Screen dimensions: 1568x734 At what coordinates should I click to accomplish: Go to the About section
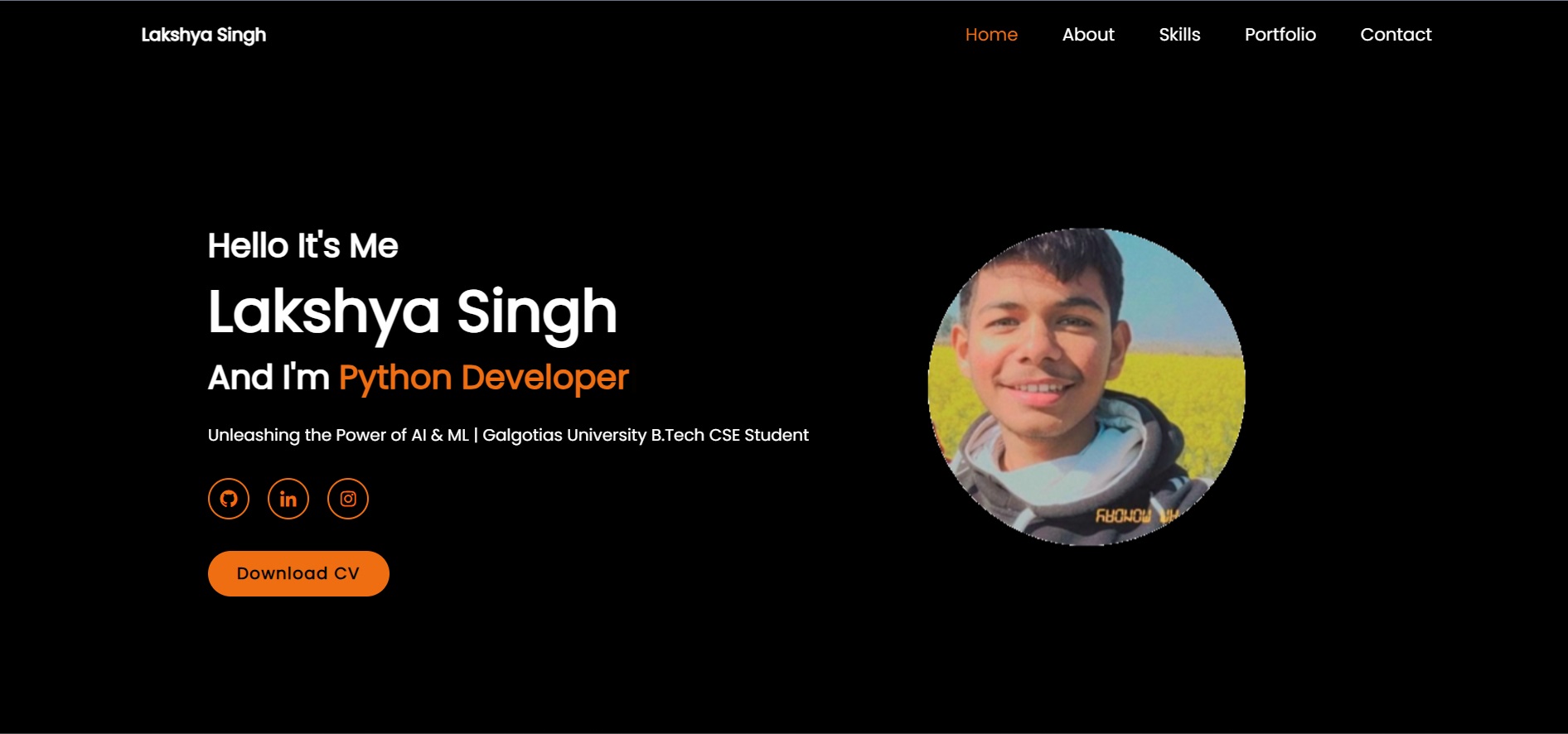click(1088, 35)
